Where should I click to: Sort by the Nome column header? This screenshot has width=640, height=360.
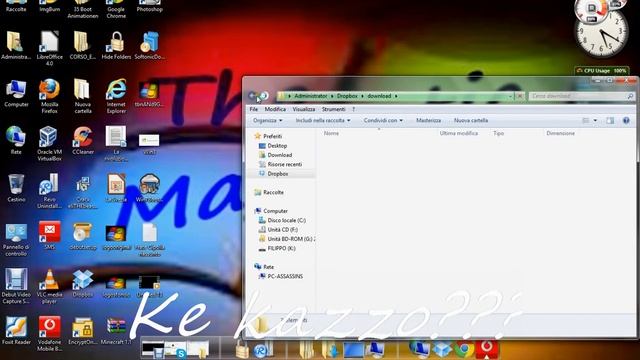[x=331, y=133]
